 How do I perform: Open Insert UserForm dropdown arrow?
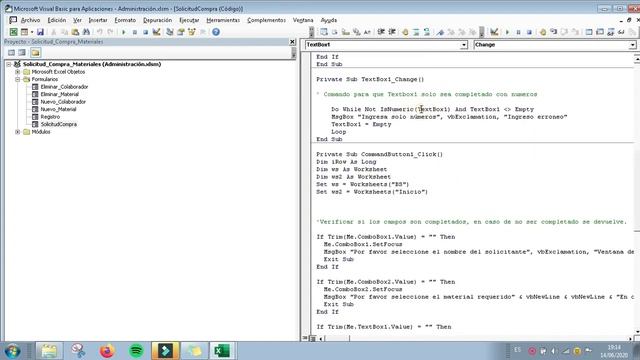[32, 32]
